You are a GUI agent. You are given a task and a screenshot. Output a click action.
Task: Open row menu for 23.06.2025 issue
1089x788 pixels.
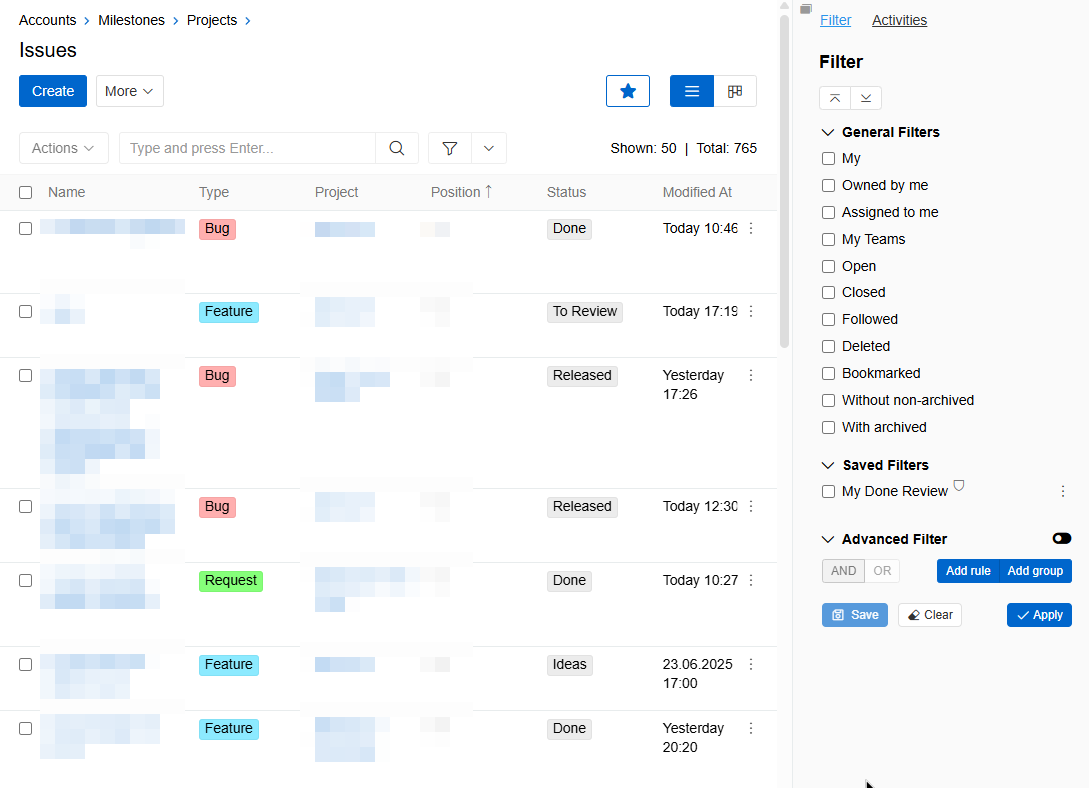(751, 664)
